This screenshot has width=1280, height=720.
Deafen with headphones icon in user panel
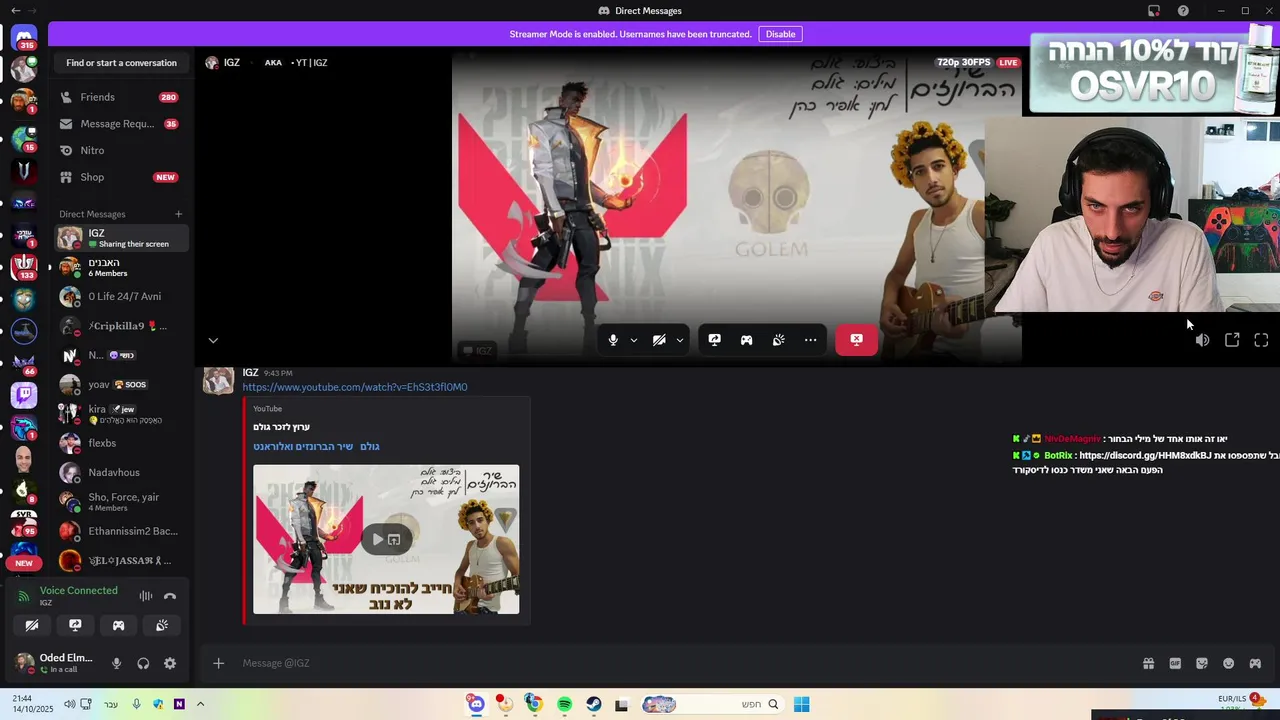point(143,663)
